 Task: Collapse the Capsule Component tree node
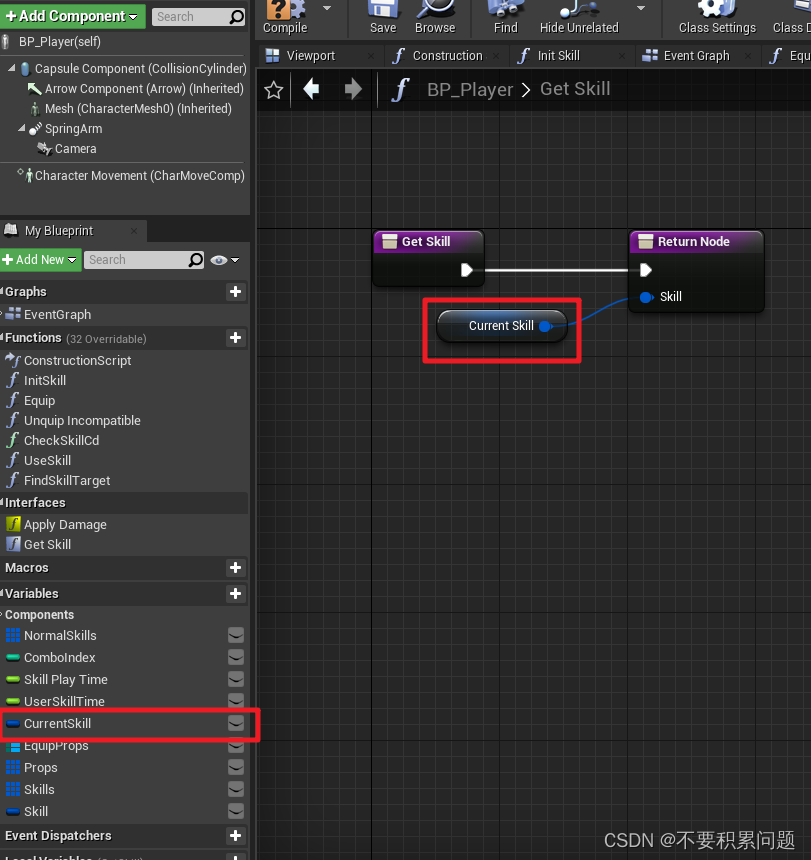12,69
